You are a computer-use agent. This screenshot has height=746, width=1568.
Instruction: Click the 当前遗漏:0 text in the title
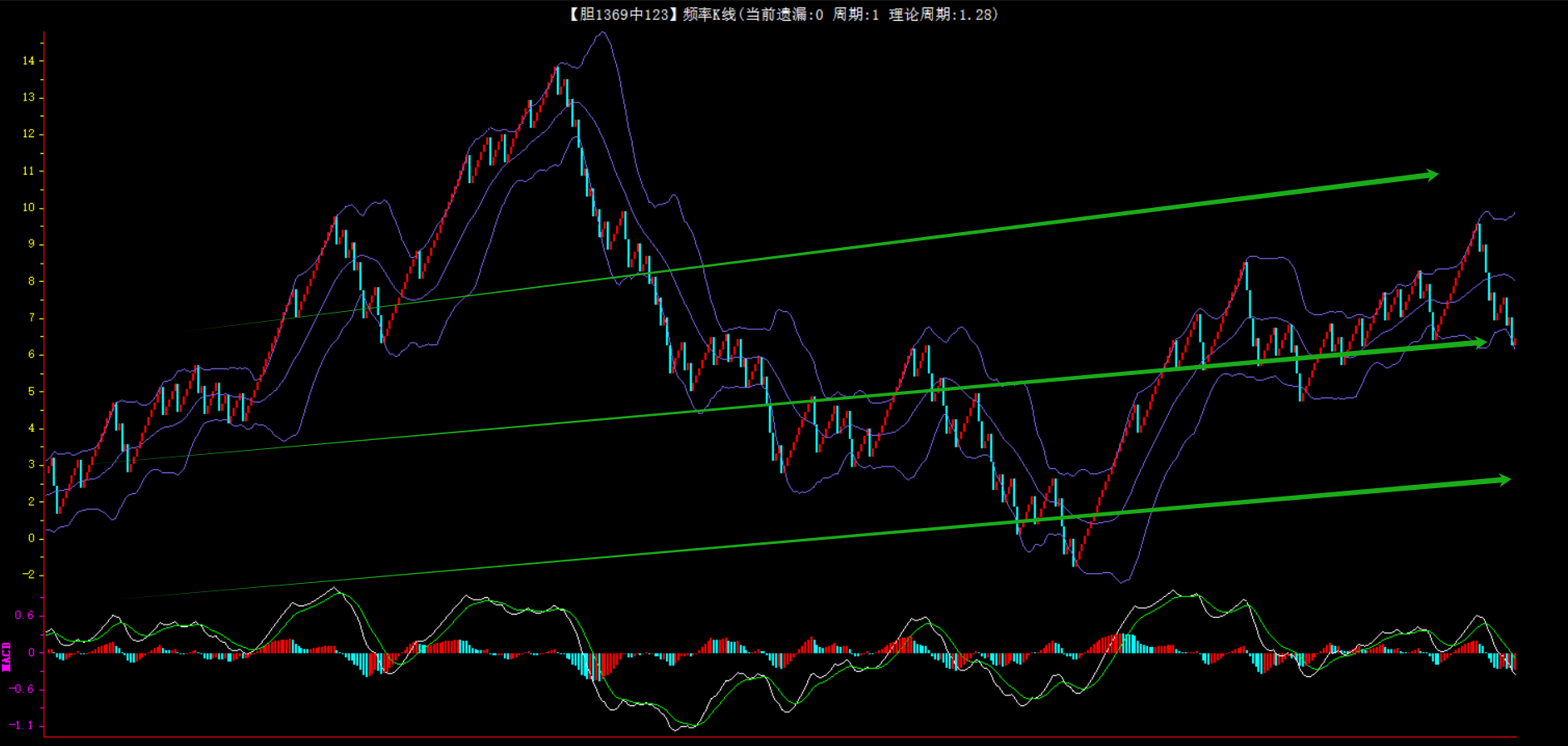click(784, 14)
